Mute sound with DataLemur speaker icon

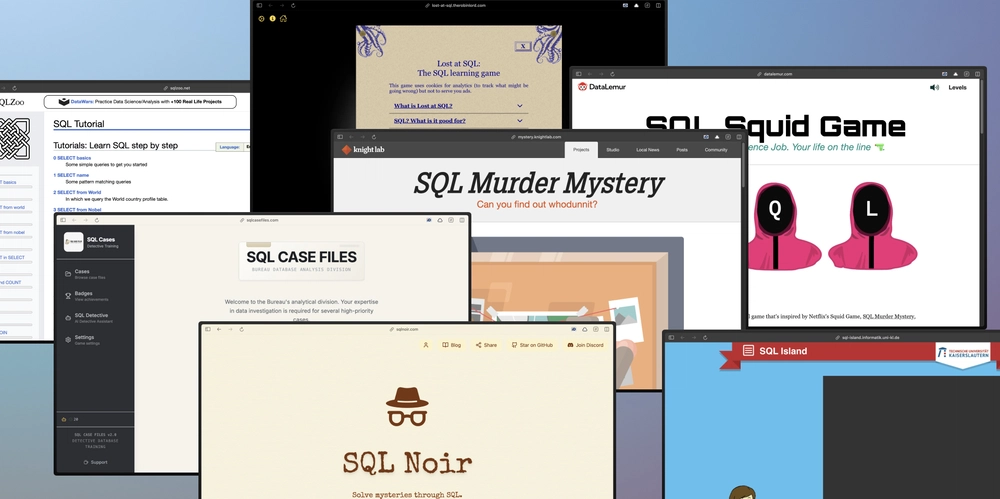pos(934,87)
